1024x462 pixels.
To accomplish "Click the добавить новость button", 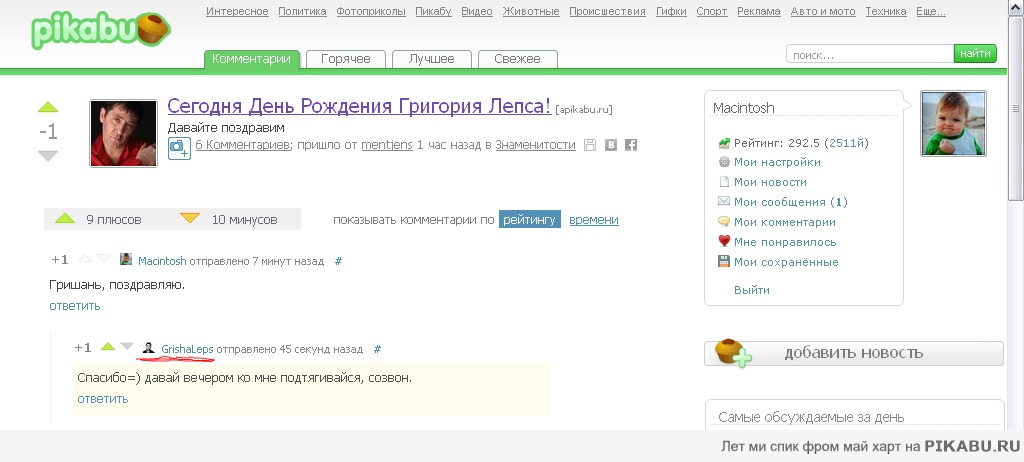I will [x=854, y=353].
